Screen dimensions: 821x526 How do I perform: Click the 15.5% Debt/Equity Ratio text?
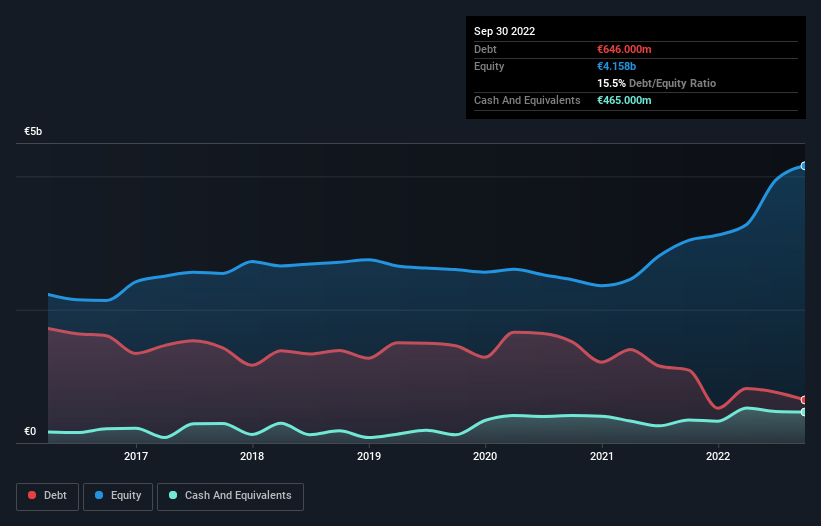(657, 83)
